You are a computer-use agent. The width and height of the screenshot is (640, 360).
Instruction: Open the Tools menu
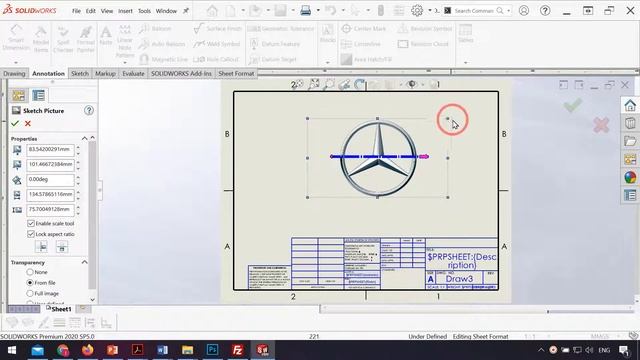(x=144, y=11)
